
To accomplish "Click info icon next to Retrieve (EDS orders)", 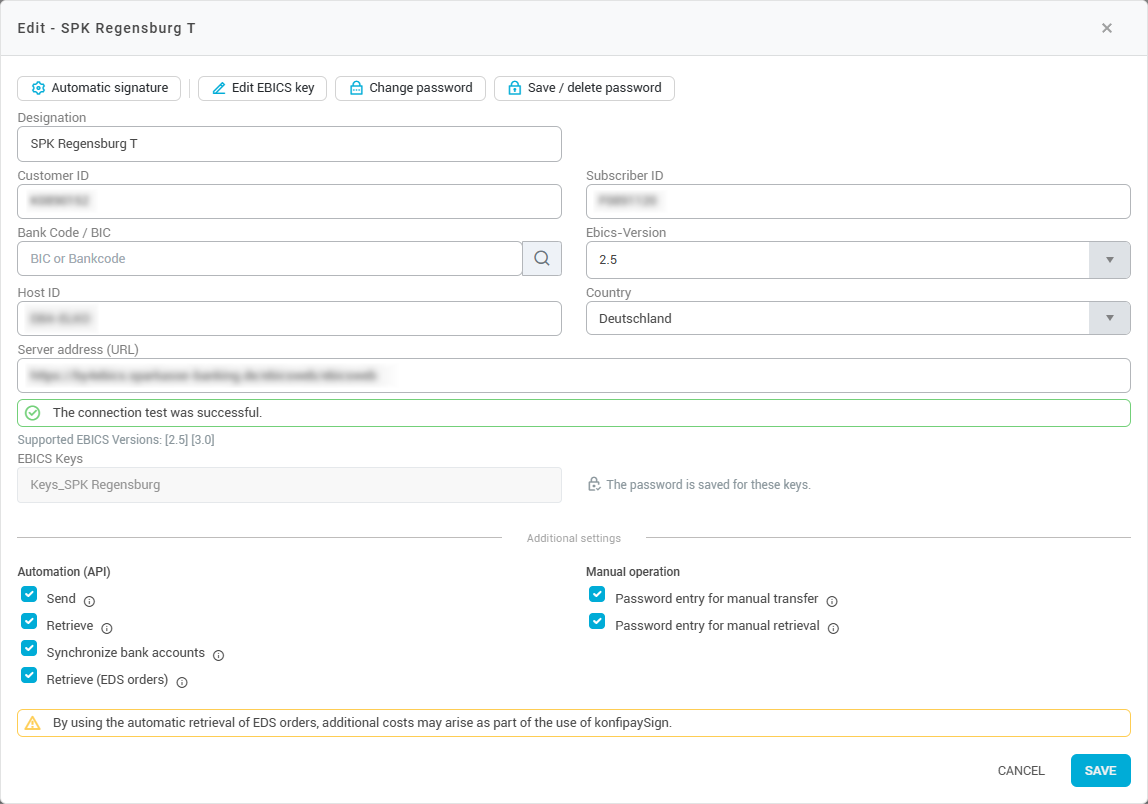I will [x=182, y=682].
